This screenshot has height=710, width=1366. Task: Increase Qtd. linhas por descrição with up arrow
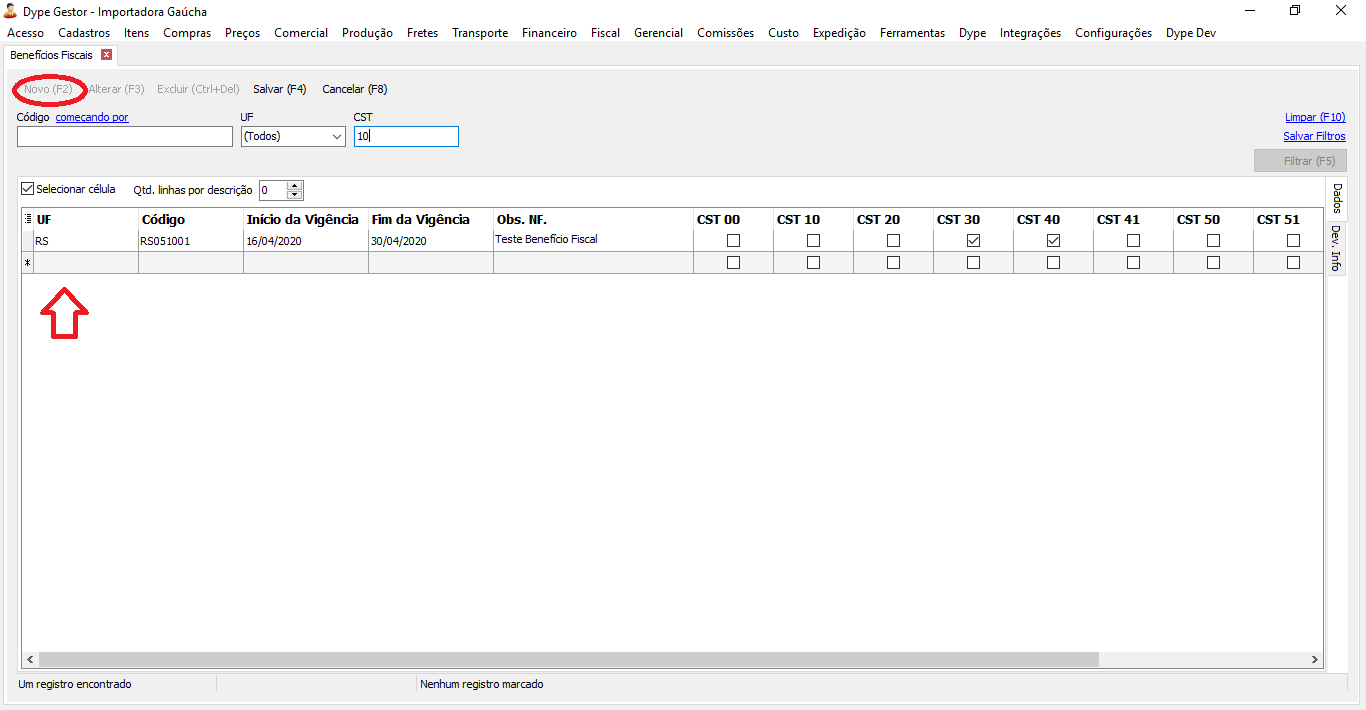294,186
